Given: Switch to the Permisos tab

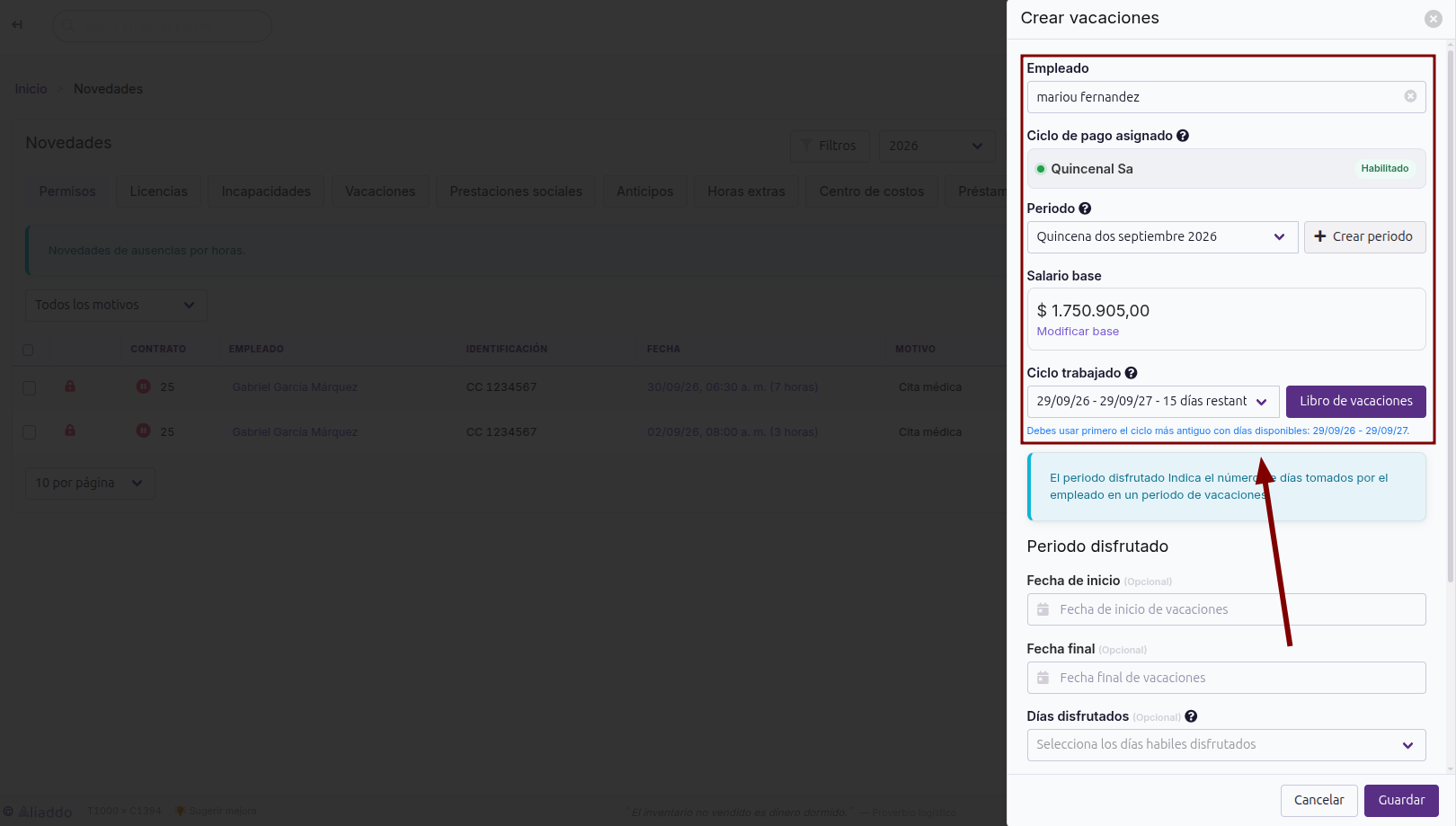Looking at the screenshot, I should (67, 191).
